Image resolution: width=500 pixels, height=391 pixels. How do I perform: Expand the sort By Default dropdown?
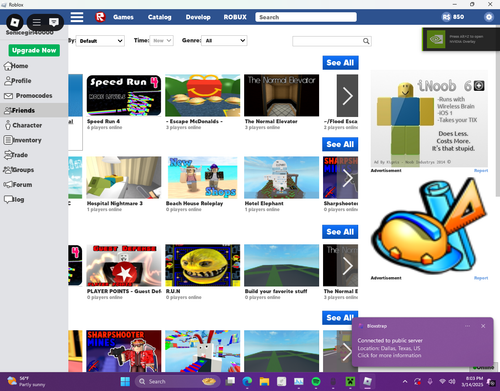point(100,41)
